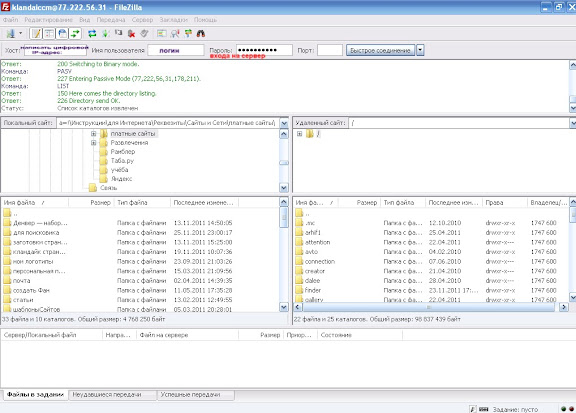Select the почта folder icon in local list
Image resolution: width=576 pixels, height=413 pixels.
(x=7, y=281)
